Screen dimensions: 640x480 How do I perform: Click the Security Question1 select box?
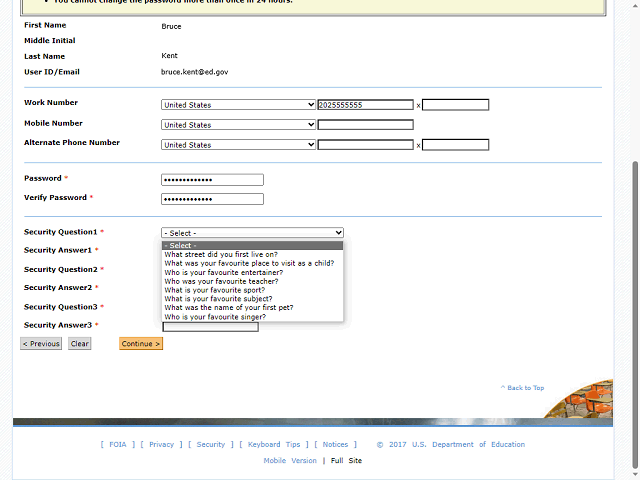[x=252, y=233]
